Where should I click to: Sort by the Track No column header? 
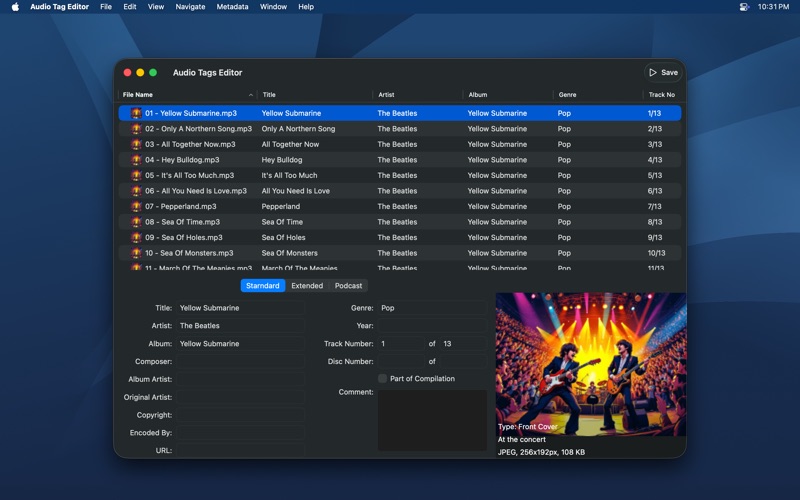point(662,95)
